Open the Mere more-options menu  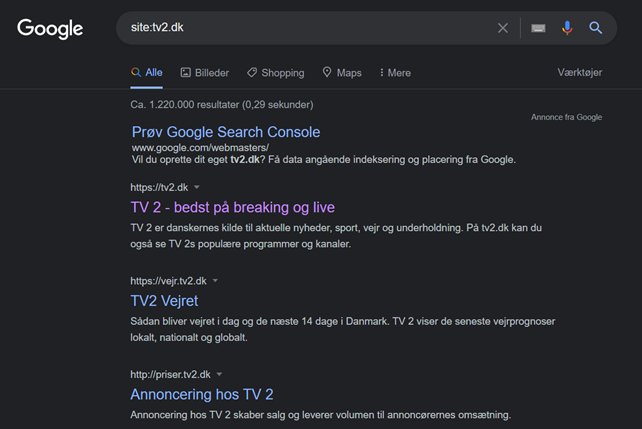click(395, 72)
